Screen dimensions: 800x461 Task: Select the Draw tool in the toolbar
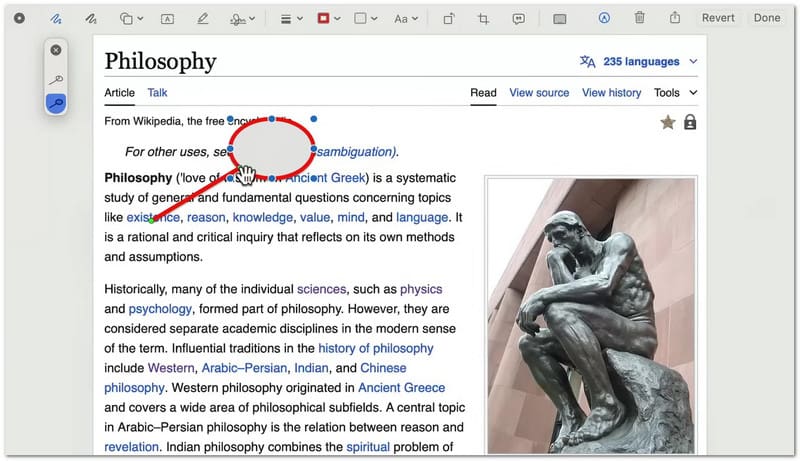coord(91,19)
